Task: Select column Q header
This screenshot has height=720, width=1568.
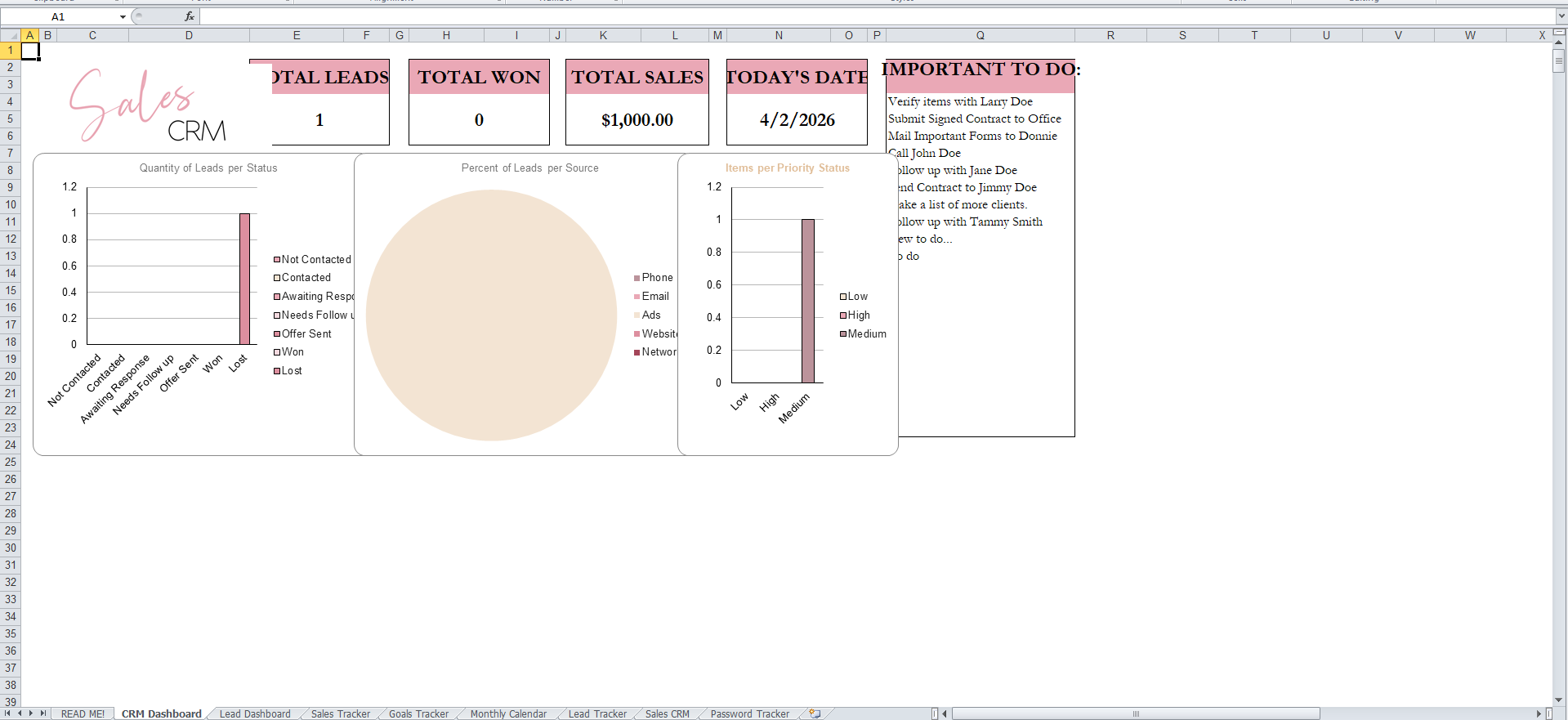Action: pyautogui.click(x=980, y=35)
